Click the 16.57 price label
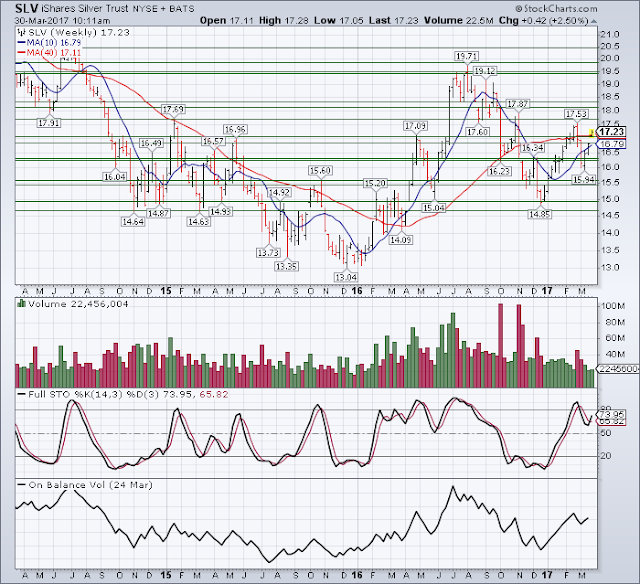 [x=213, y=141]
